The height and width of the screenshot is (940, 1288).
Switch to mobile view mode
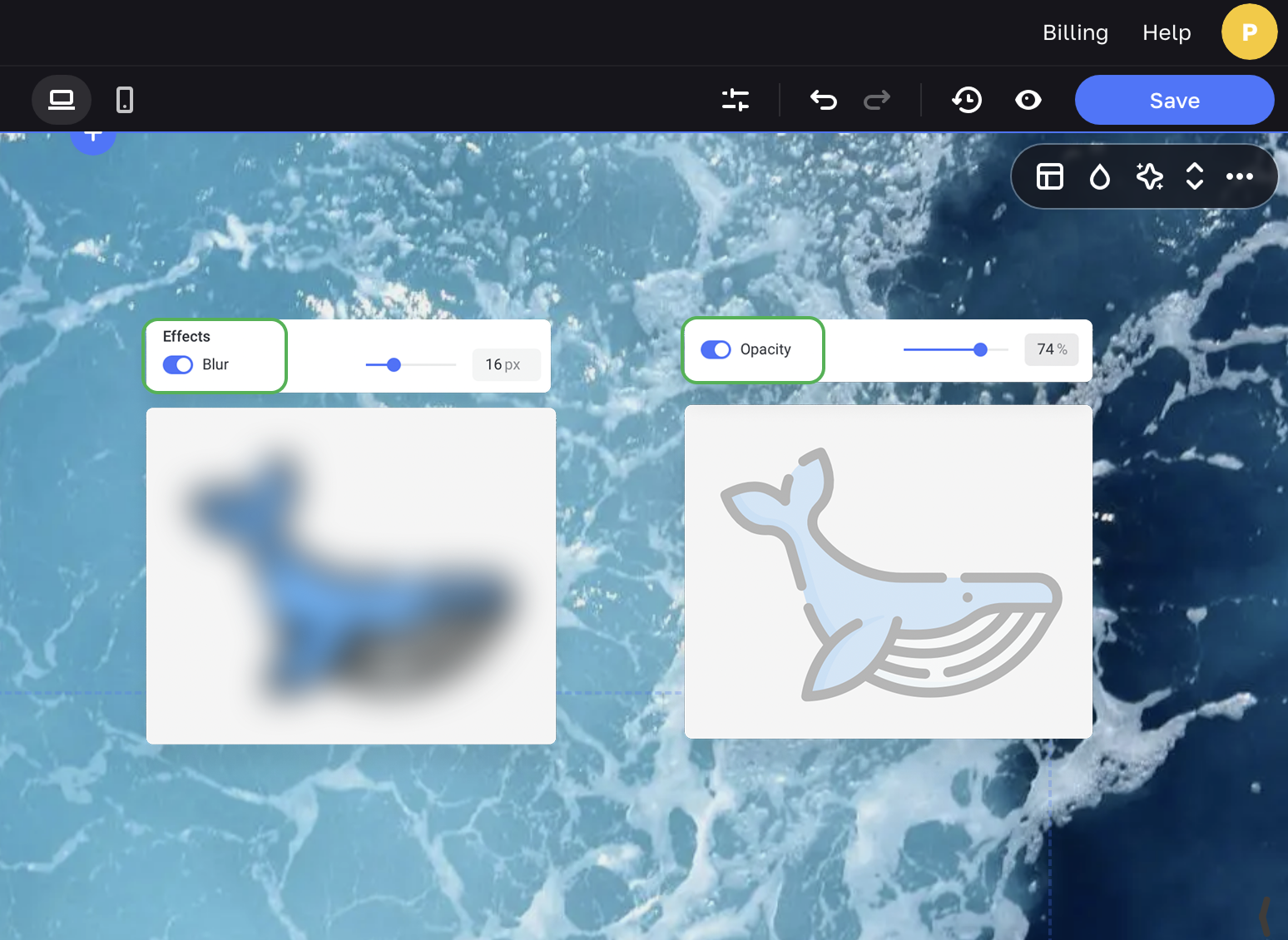point(125,100)
